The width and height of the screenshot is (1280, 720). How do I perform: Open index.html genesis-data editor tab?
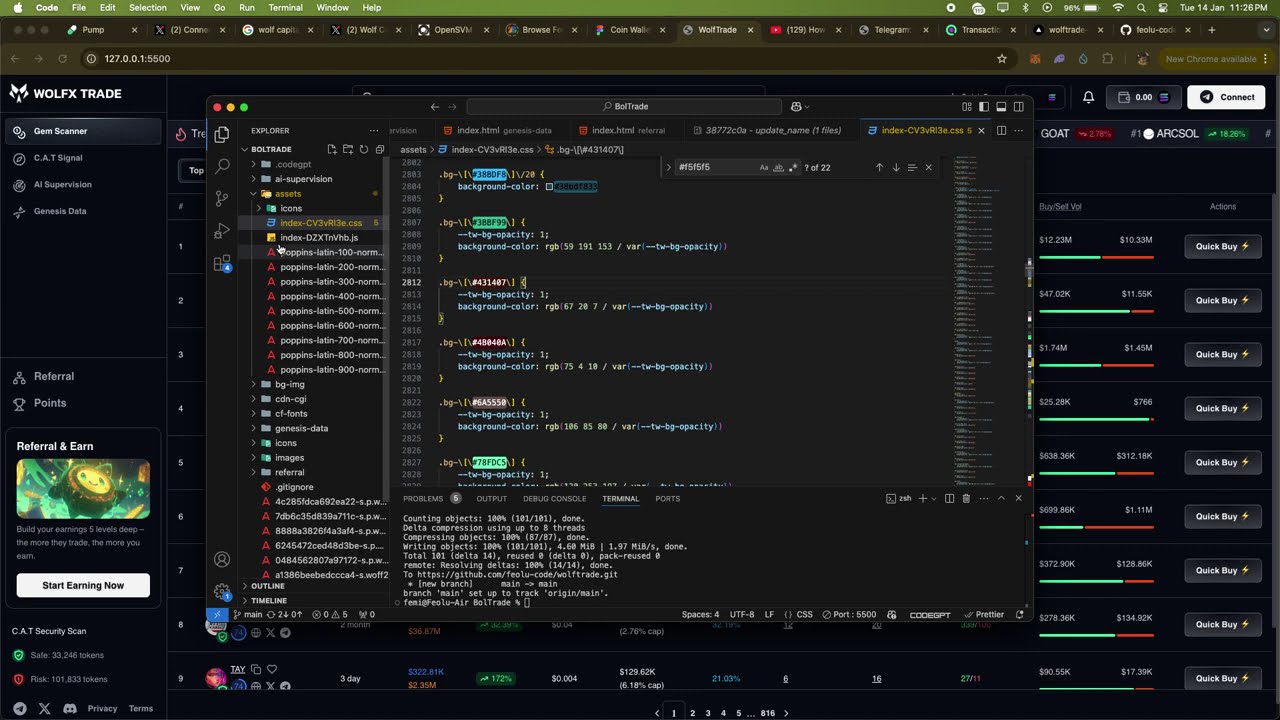pyautogui.click(x=504, y=130)
